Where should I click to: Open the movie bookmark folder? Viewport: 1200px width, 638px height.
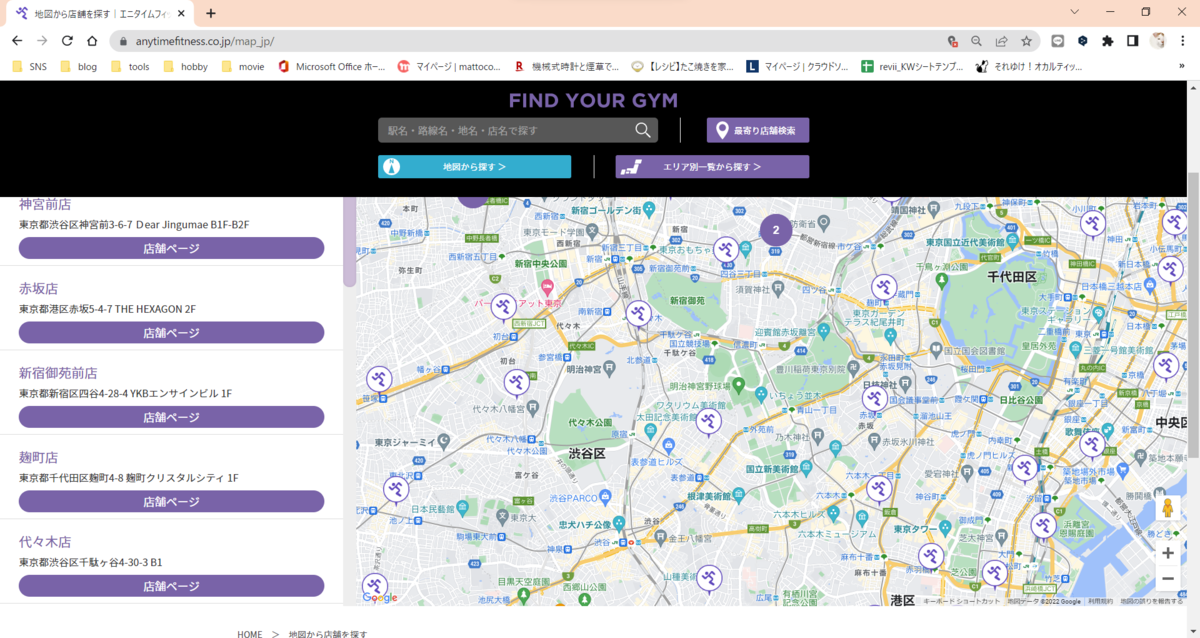pyautogui.click(x=242, y=67)
